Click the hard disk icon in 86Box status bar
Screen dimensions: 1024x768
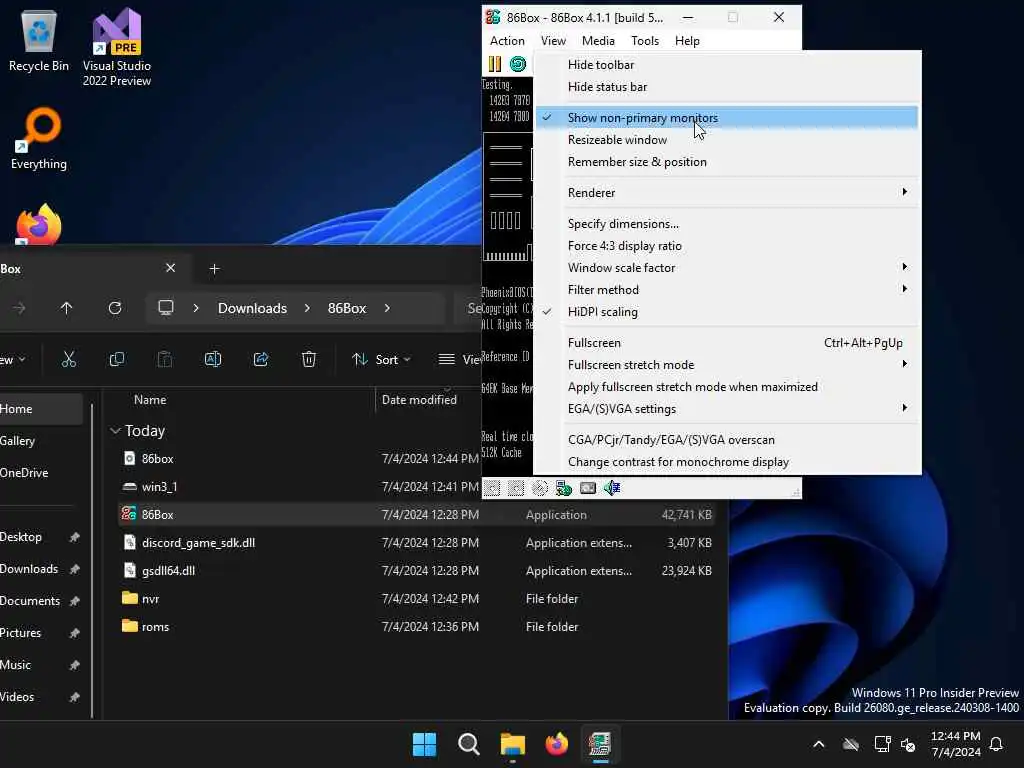tap(588, 487)
